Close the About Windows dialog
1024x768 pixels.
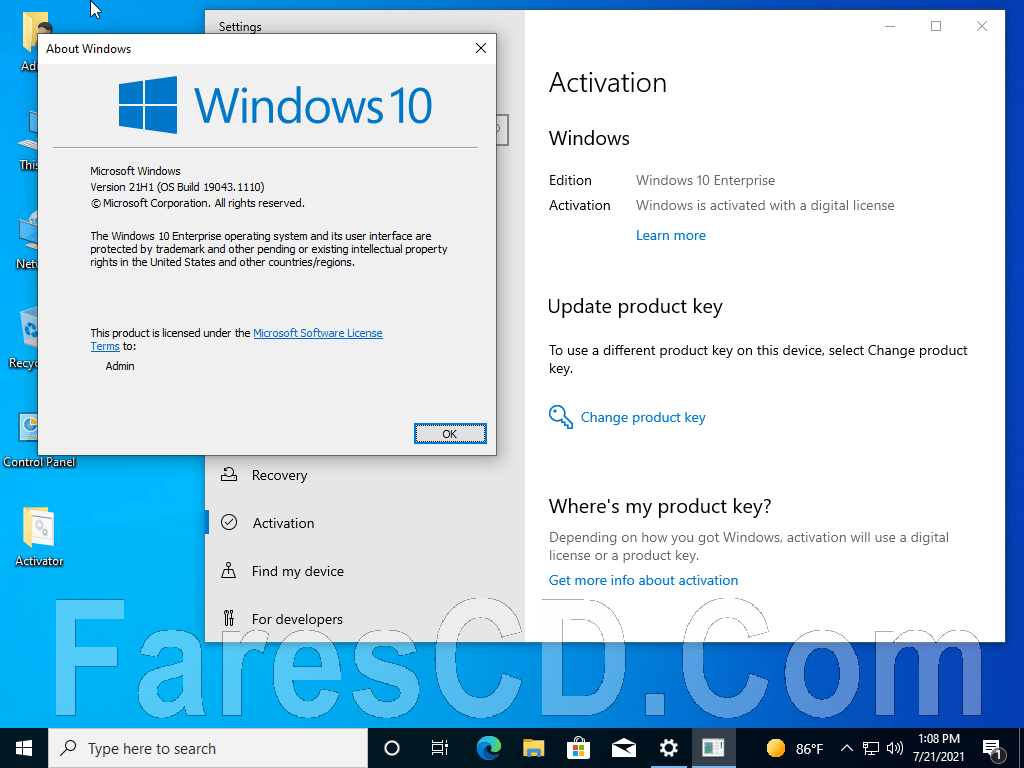click(481, 48)
